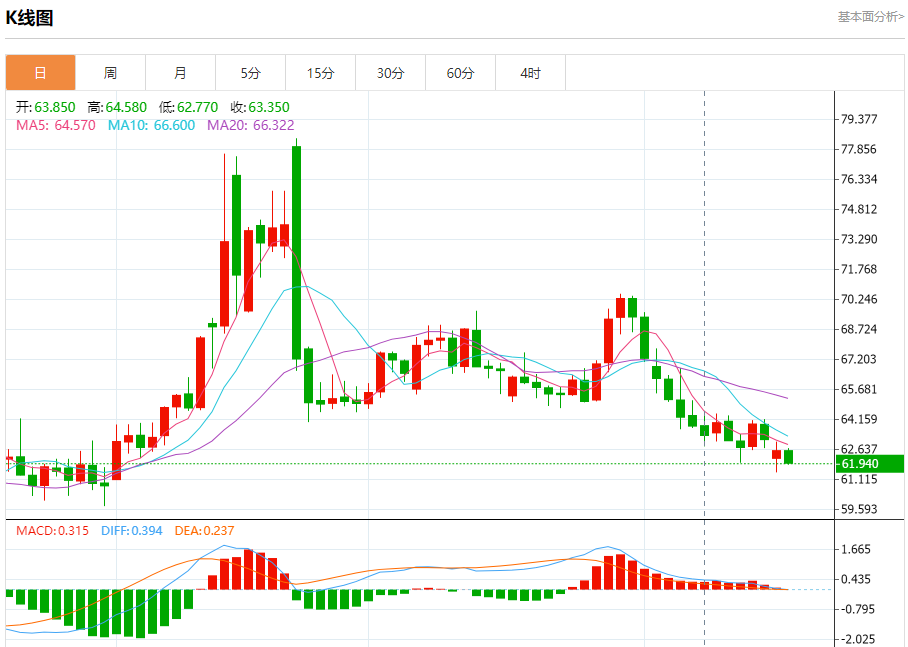
Task: Open the 60分 interval tab
Action: [x=460, y=73]
